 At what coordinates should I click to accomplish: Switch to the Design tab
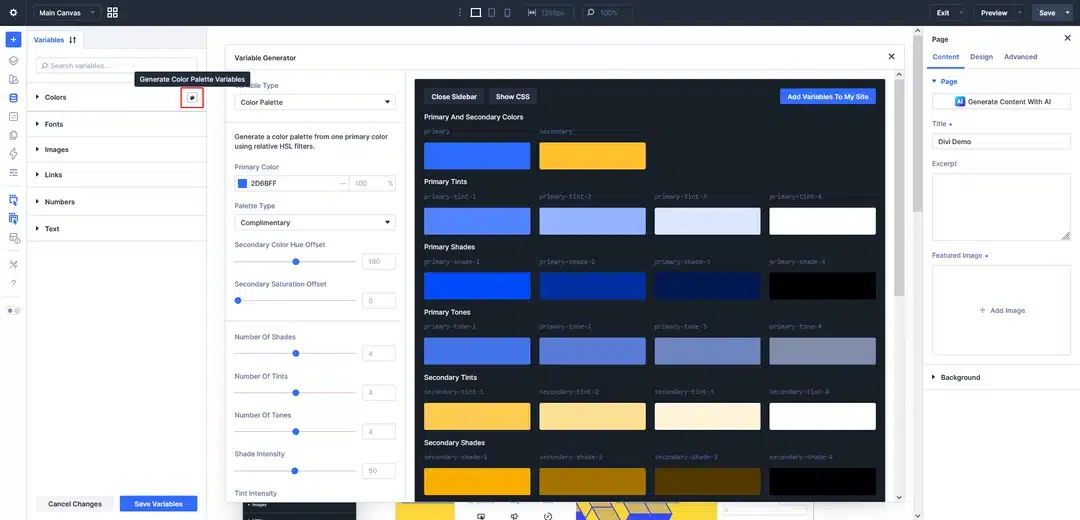point(982,56)
